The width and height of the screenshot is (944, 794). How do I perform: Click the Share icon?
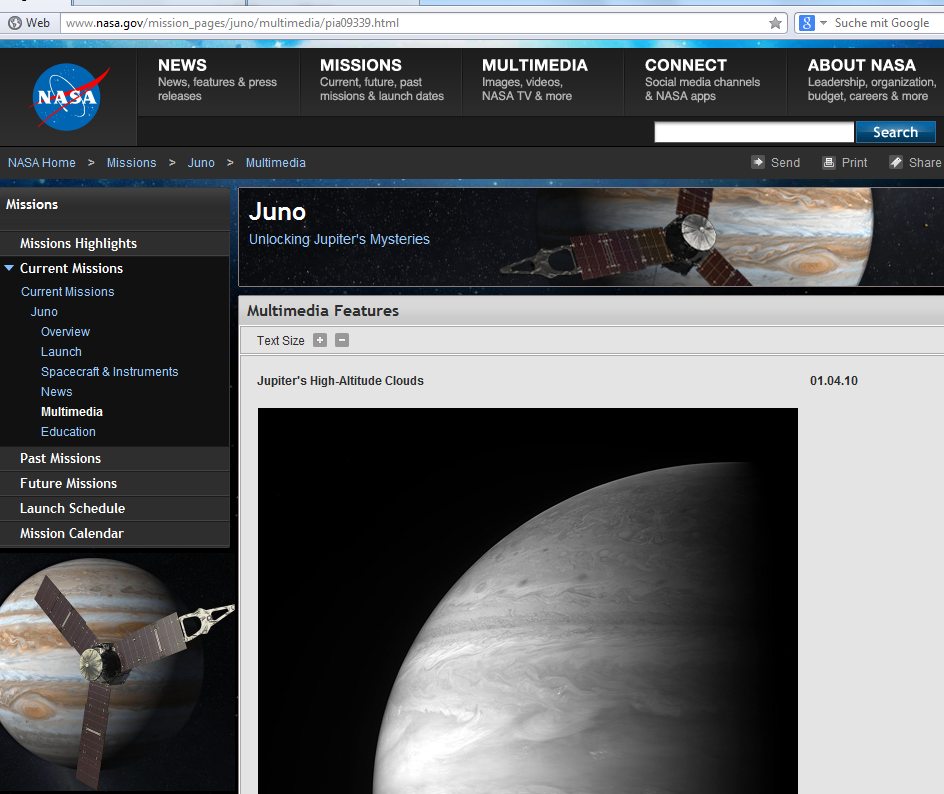click(896, 162)
